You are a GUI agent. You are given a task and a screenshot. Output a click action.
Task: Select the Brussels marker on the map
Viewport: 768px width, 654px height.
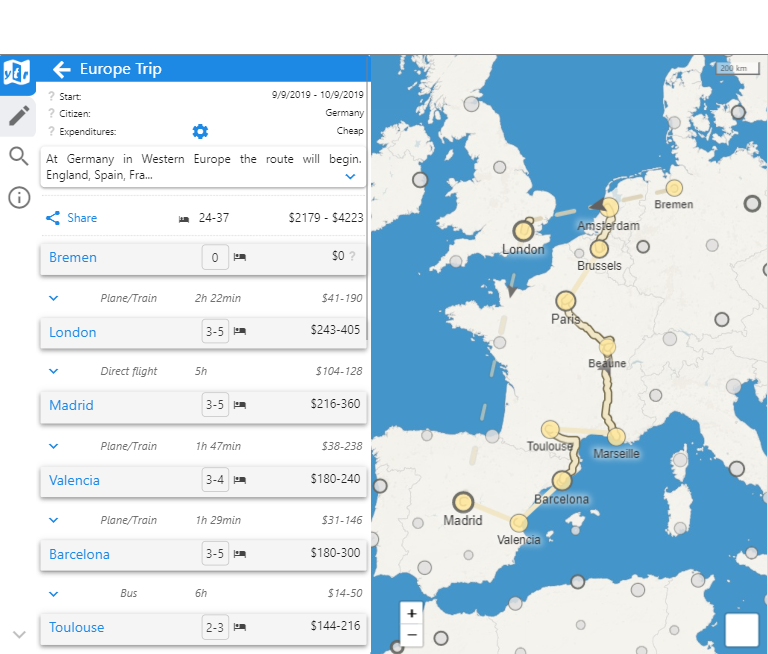[599, 249]
